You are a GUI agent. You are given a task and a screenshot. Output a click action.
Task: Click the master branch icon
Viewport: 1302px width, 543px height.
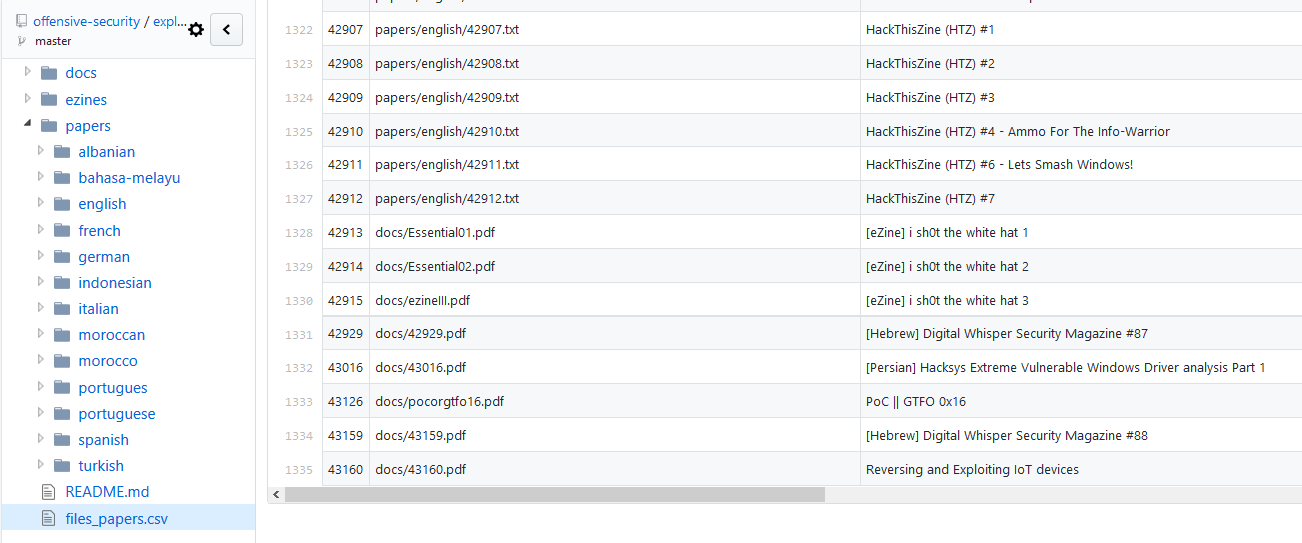[22, 41]
